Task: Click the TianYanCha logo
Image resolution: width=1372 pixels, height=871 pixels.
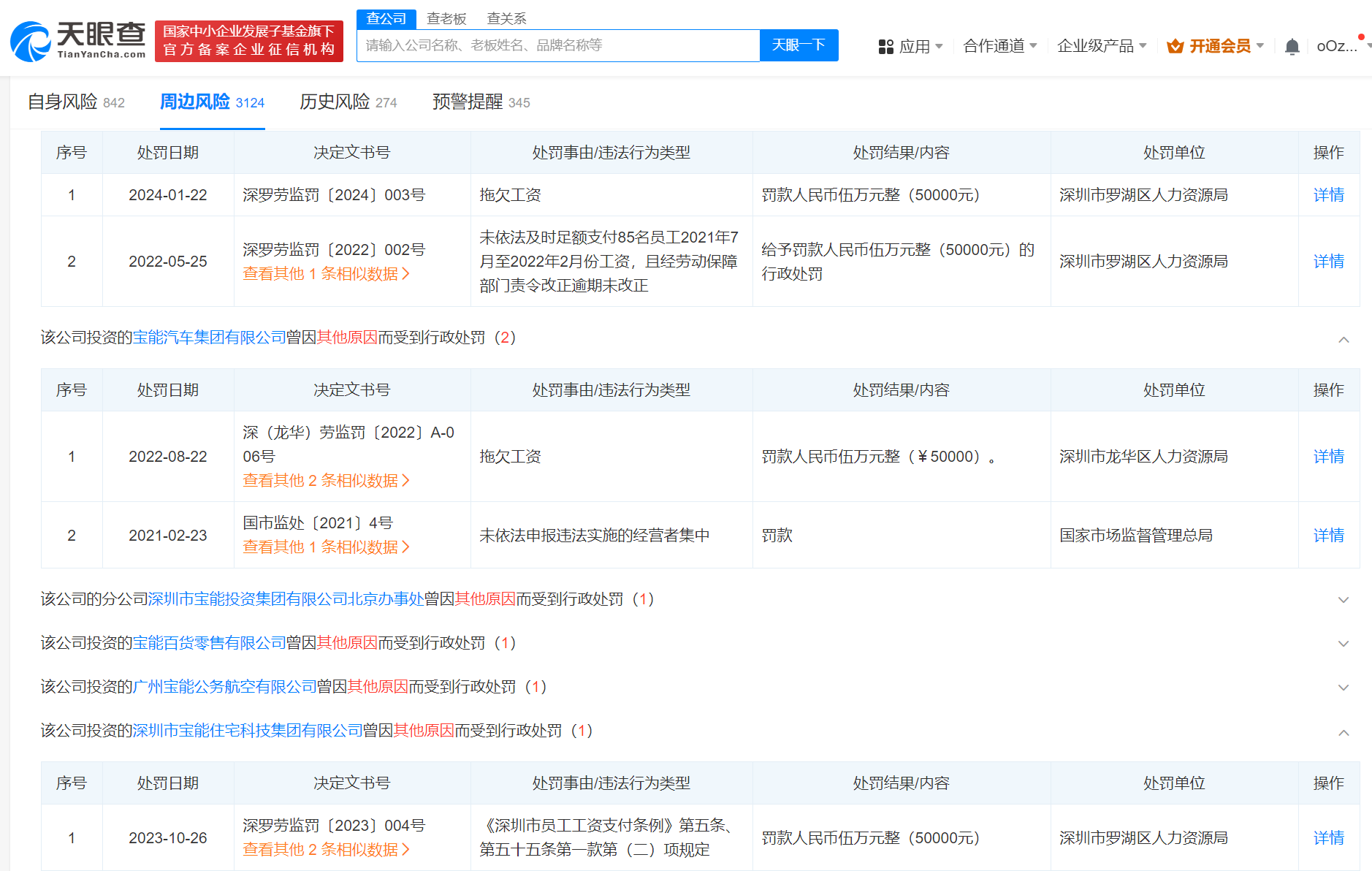Action: [78, 41]
